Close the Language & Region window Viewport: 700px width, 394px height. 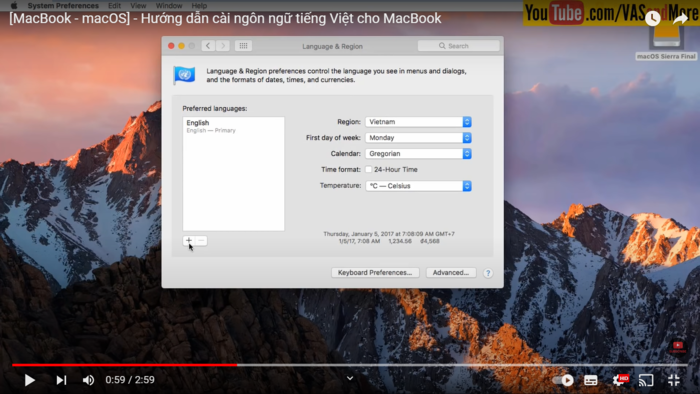point(171,46)
